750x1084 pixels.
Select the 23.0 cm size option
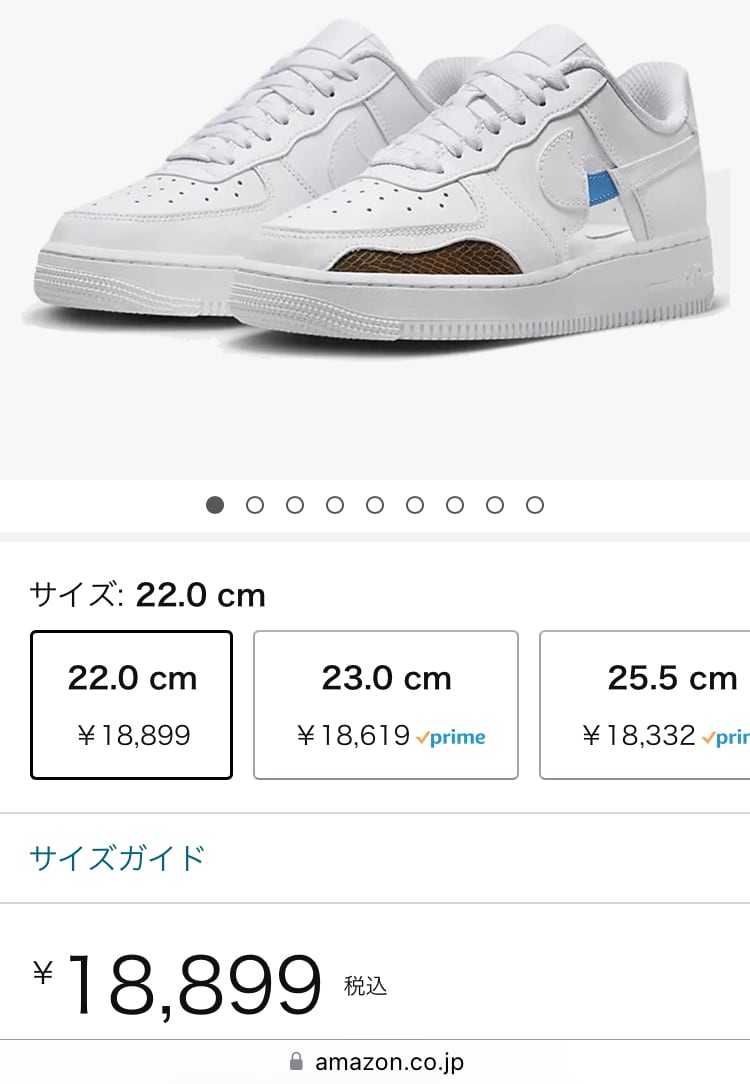386,705
